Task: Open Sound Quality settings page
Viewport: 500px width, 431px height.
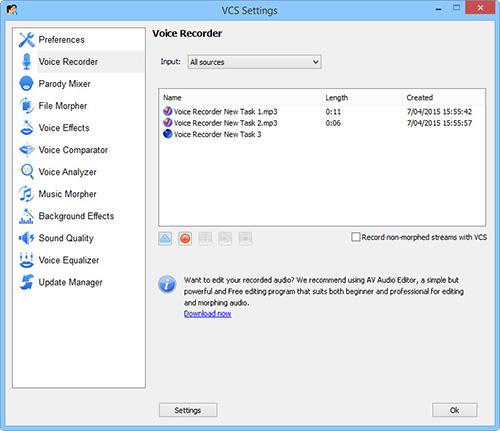Action: click(x=66, y=238)
